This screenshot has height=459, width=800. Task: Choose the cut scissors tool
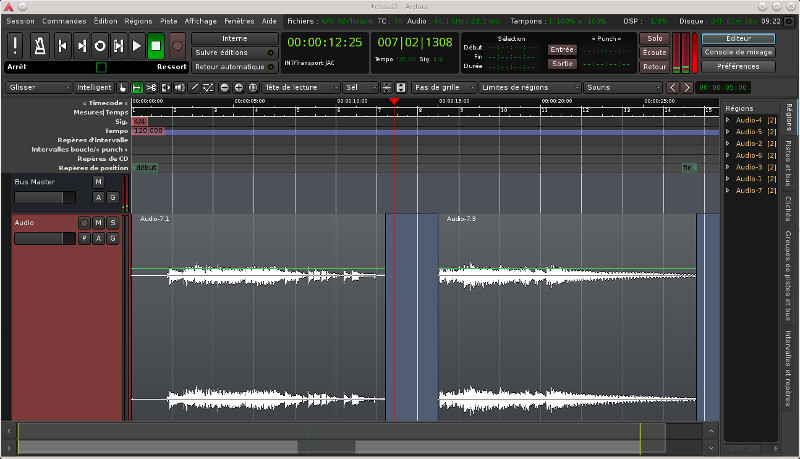[x=151, y=88]
